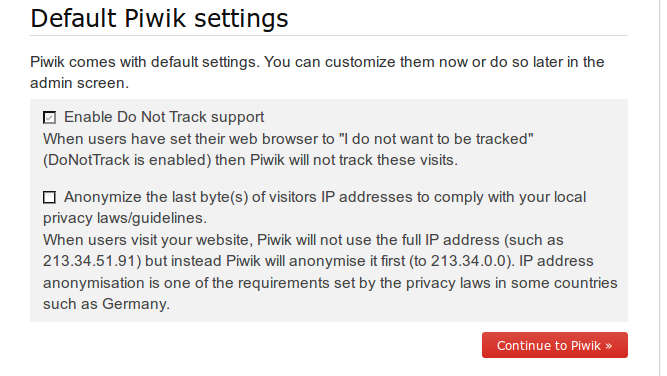Click the 'privacy laws/guidelines.' label line
Image resolution: width=667 pixels, height=376 pixels.
(x=125, y=218)
